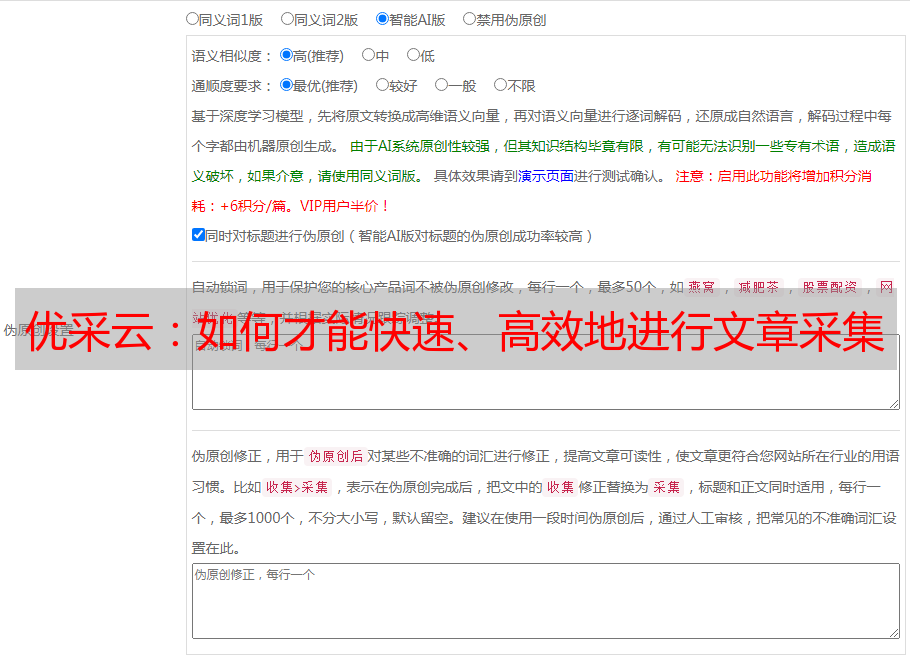Toggle 同时对标题进行伪原创 checkbox

pyautogui.click(x=198, y=235)
